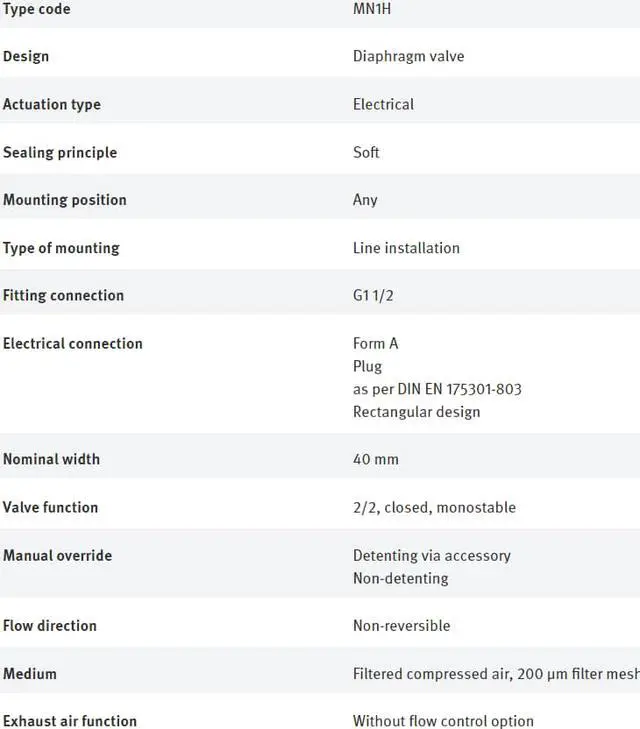Select the Line installation value
The width and height of the screenshot is (640, 729).
pyautogui.click(x=406, y=248)
